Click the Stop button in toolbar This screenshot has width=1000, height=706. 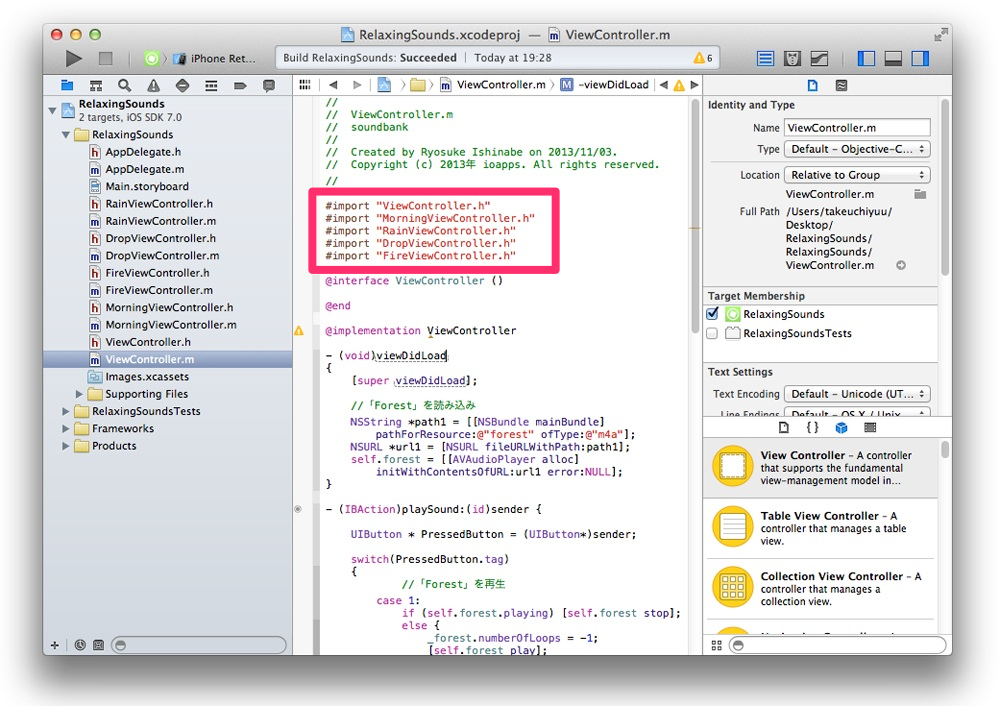(x=105, y=59)
